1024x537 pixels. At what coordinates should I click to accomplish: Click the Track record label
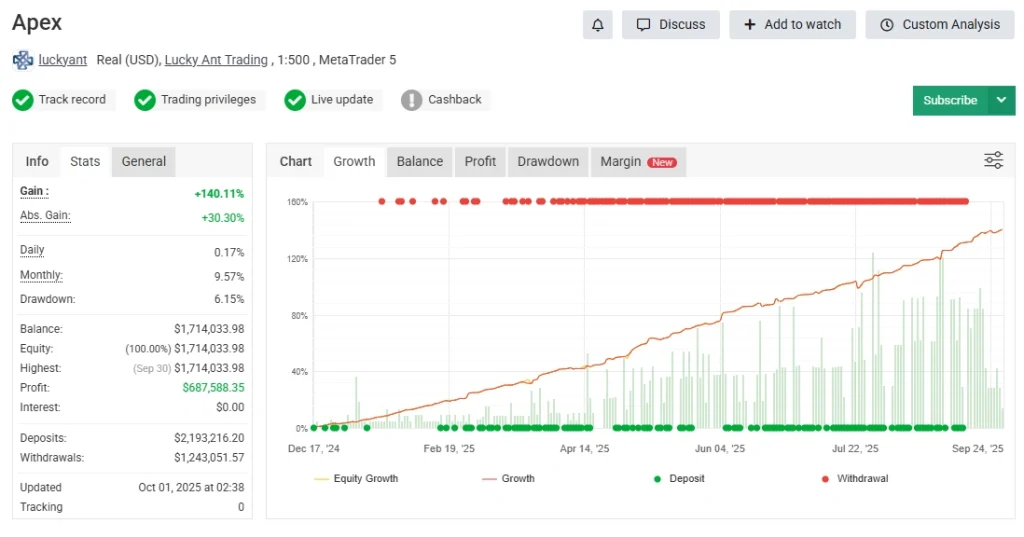point(72,99)
